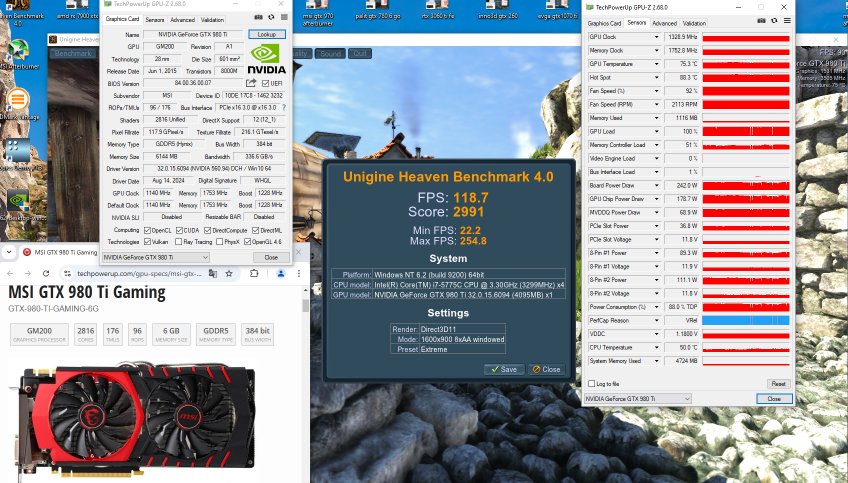
Task: Click the Bus Interface question mark icon
Action: (x=284, y=108)
